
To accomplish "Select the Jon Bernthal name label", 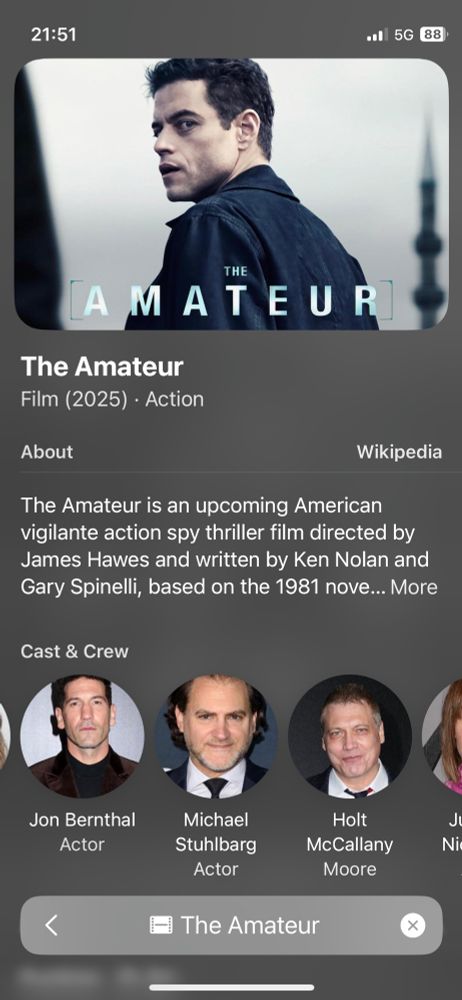I will [x=82, y=820].
